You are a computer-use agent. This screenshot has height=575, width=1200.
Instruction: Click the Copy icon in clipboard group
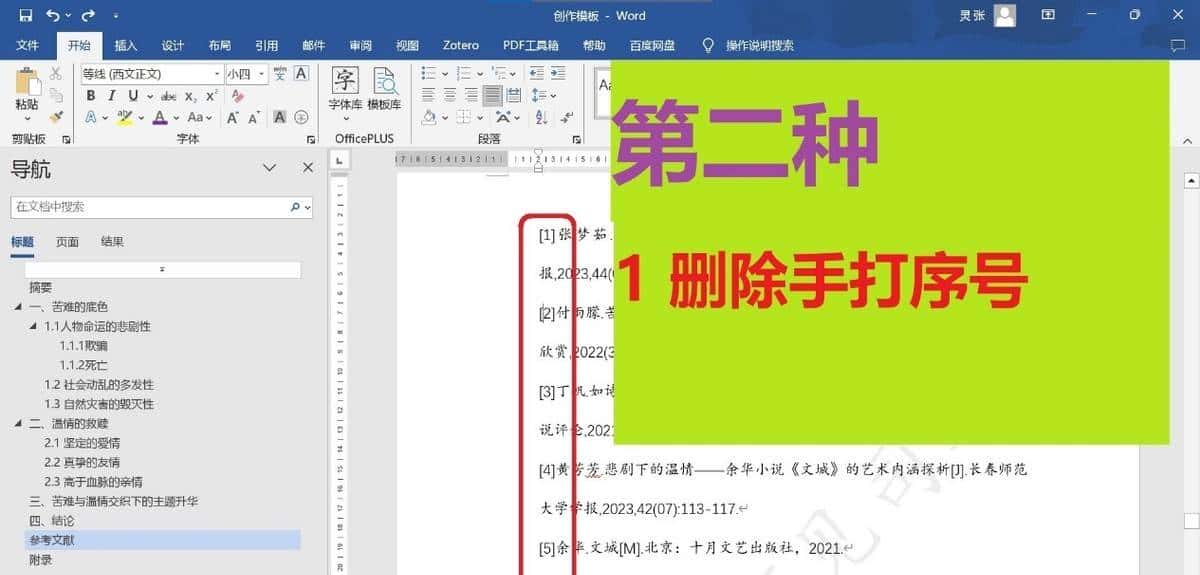click(x=56, y=95)
